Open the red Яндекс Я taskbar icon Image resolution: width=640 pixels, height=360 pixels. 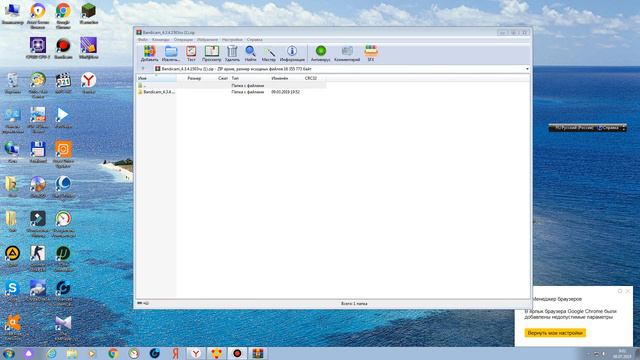[x=176, y=353]
